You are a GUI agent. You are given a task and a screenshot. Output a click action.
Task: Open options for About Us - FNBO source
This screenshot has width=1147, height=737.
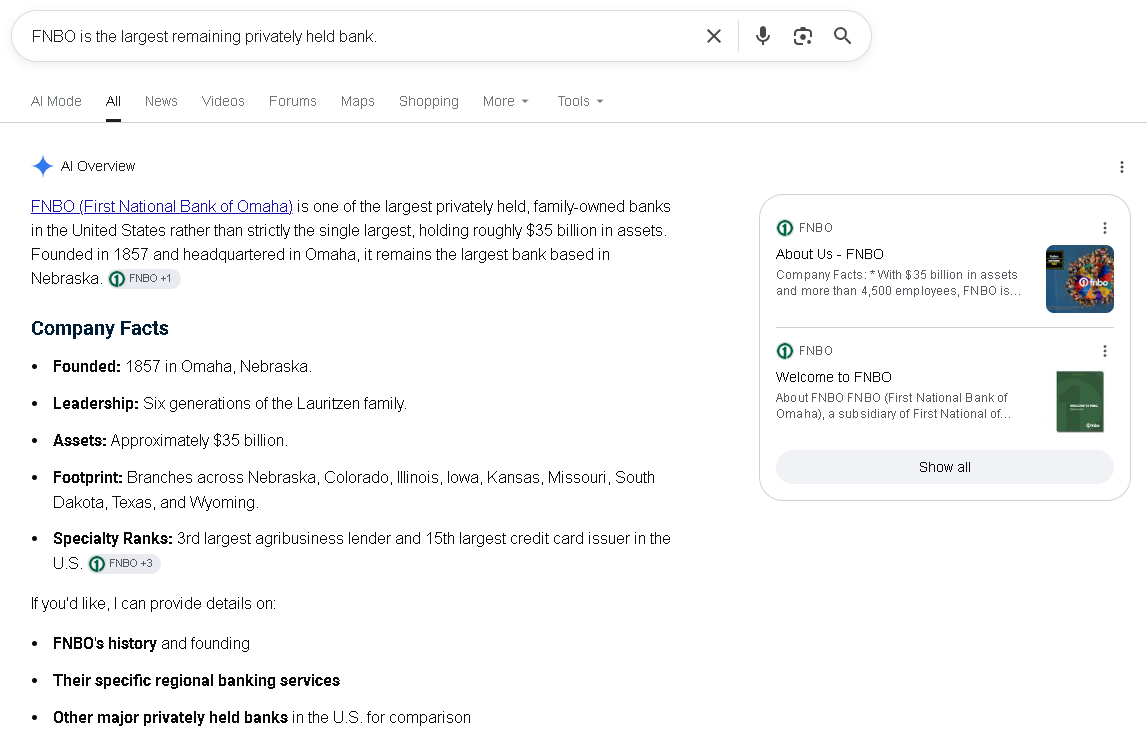click(1105, 228)
